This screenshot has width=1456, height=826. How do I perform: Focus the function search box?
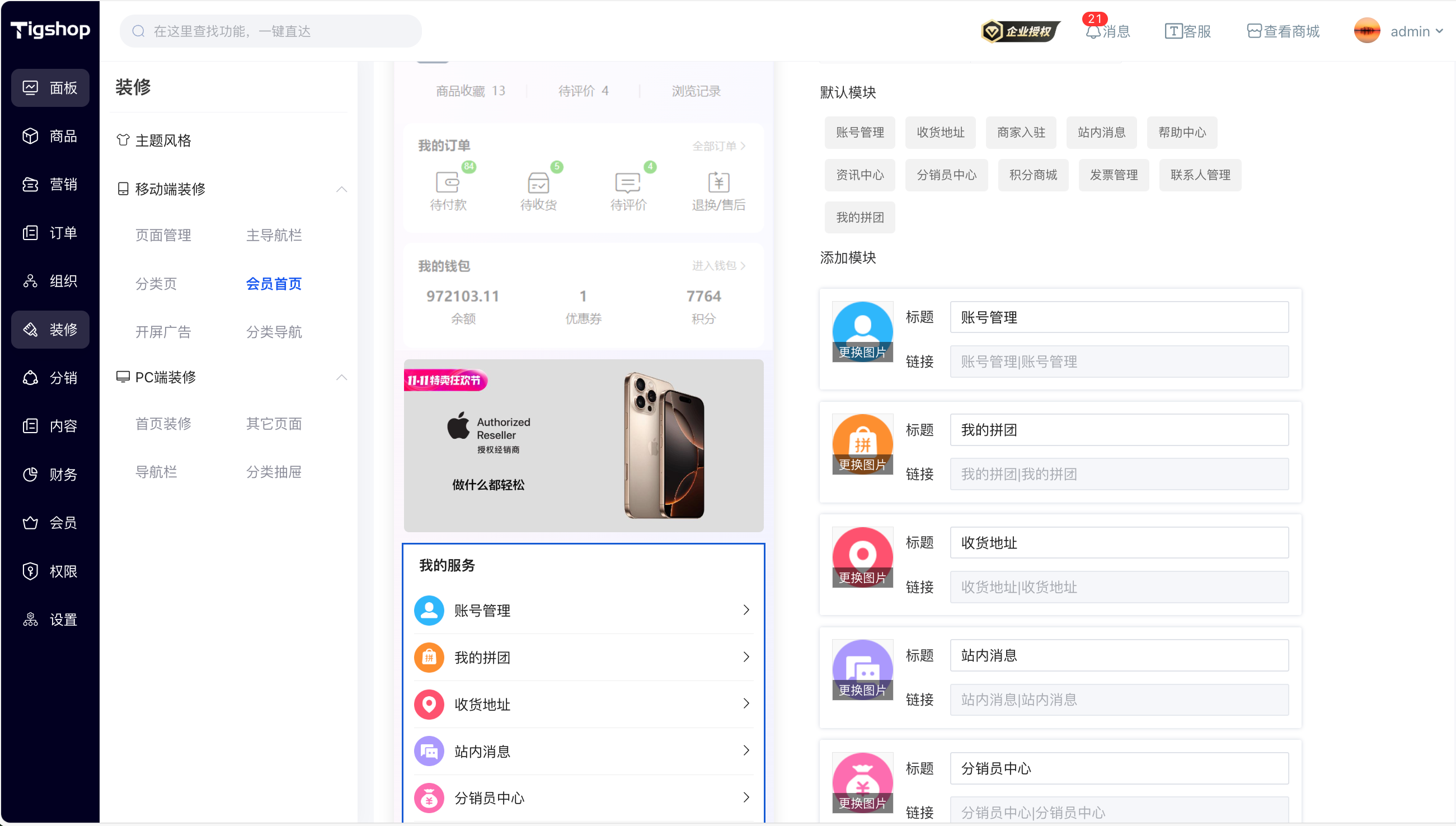(271, 31)
